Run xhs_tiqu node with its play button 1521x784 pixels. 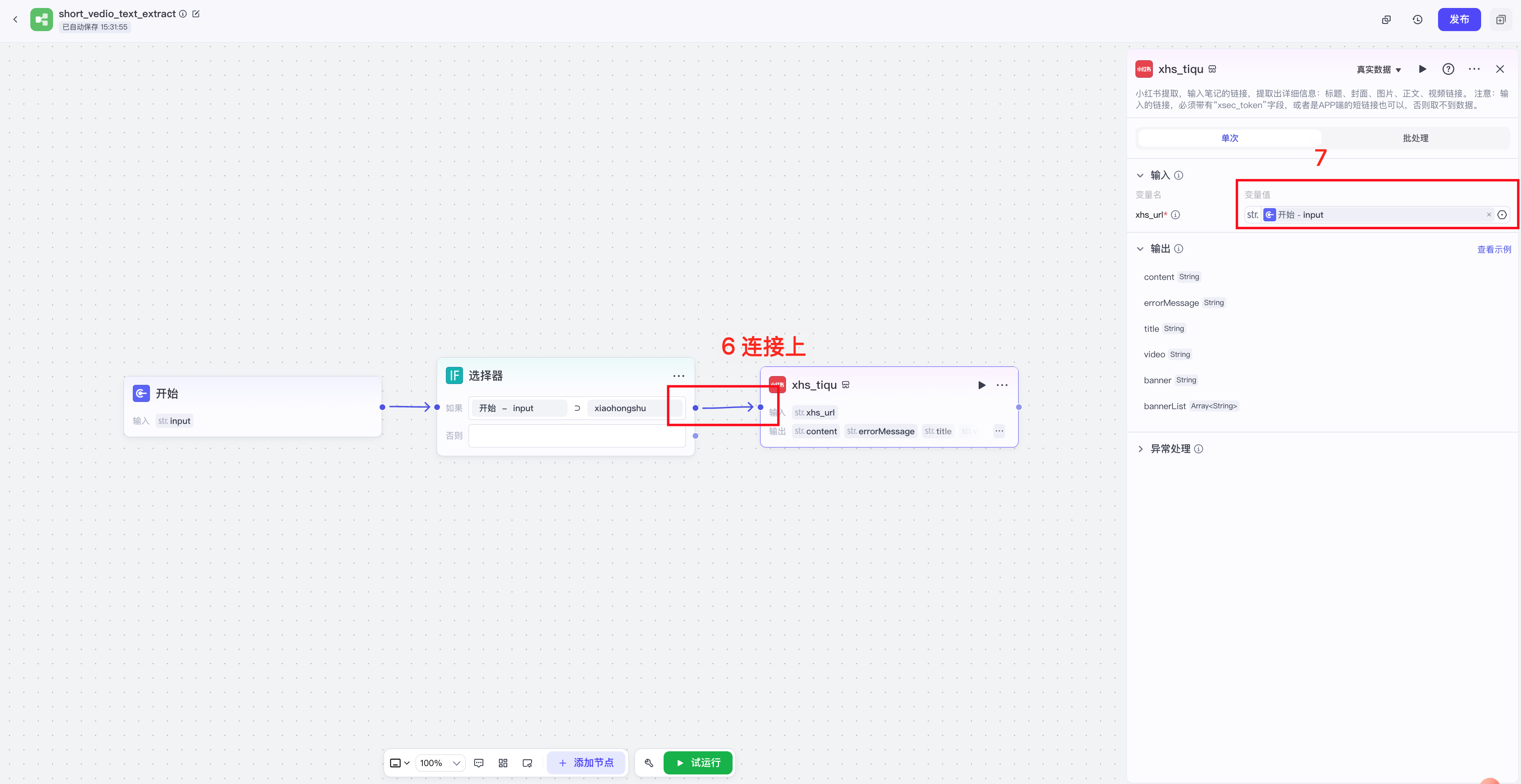click(x=981, y=385)
